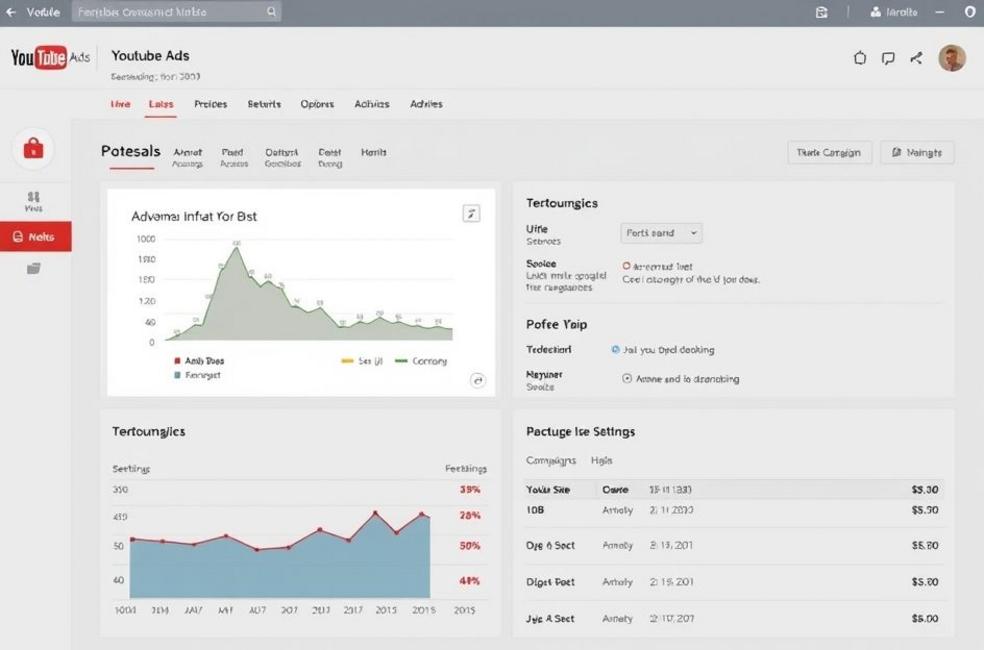Open the user profile avatar

(951, 58)
